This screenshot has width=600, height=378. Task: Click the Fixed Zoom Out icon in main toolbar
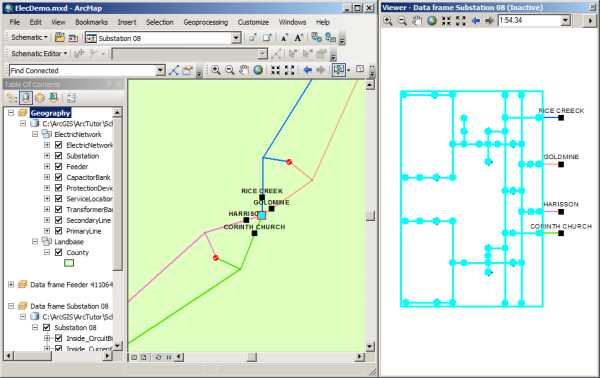290,70
